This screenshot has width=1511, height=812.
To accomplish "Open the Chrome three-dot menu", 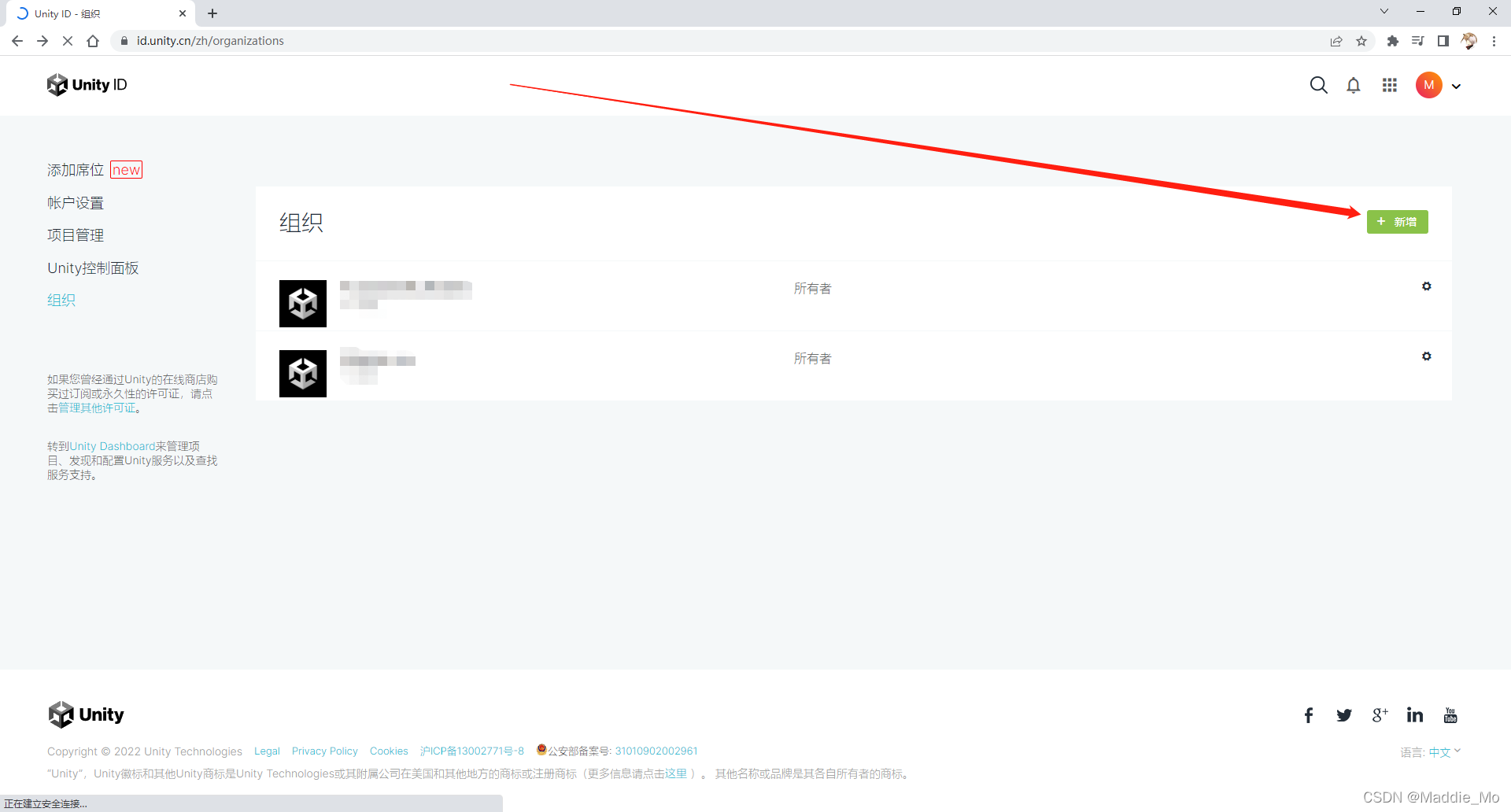I will (1494, 41).
